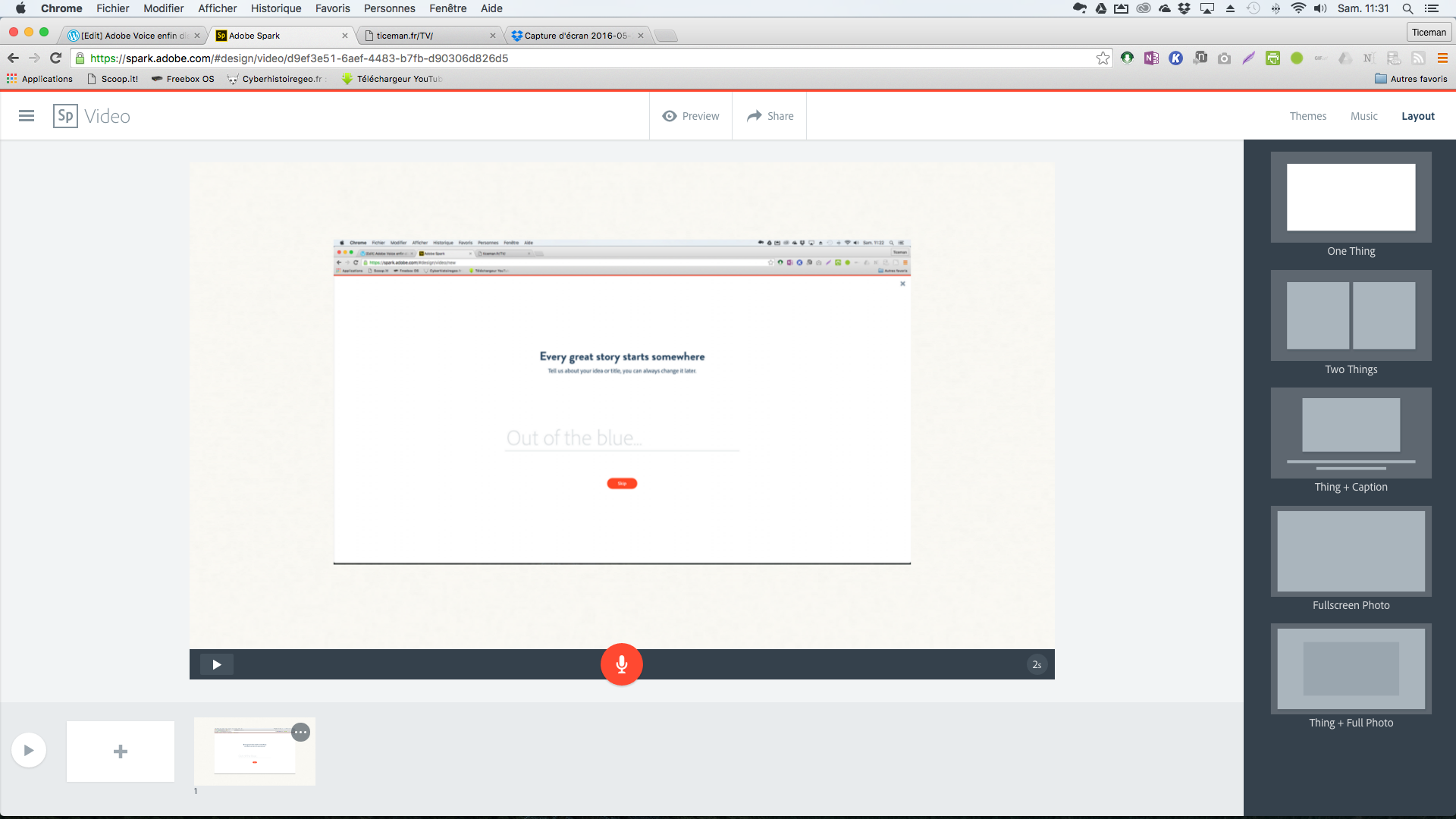Open the Applications bookmark

(x=39, y=79)
